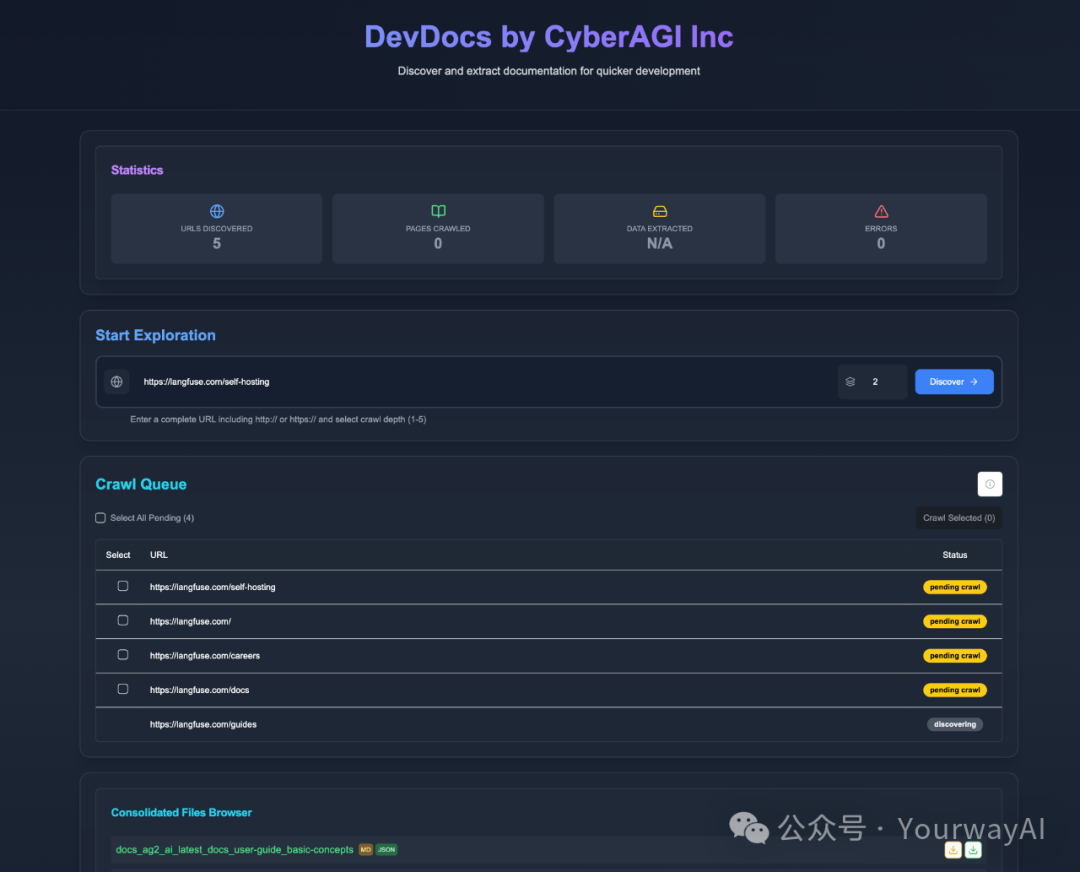Check the langfuse.com/careers row checkbox
1080x872 pixels.
tap(123, 655)
